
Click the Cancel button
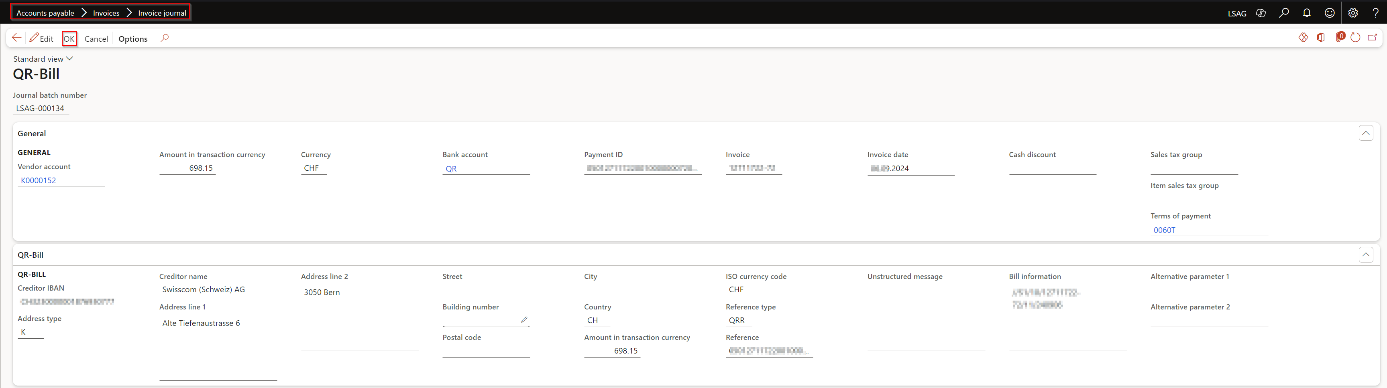[96, 39]
